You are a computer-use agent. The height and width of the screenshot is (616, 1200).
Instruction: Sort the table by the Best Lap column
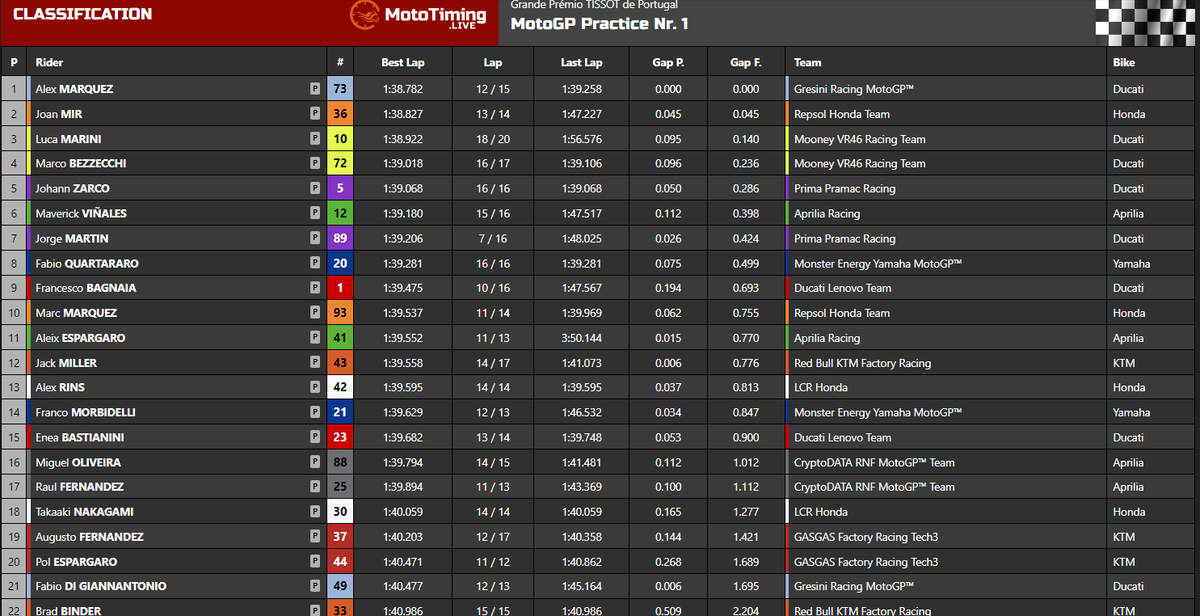click(404, 62)
